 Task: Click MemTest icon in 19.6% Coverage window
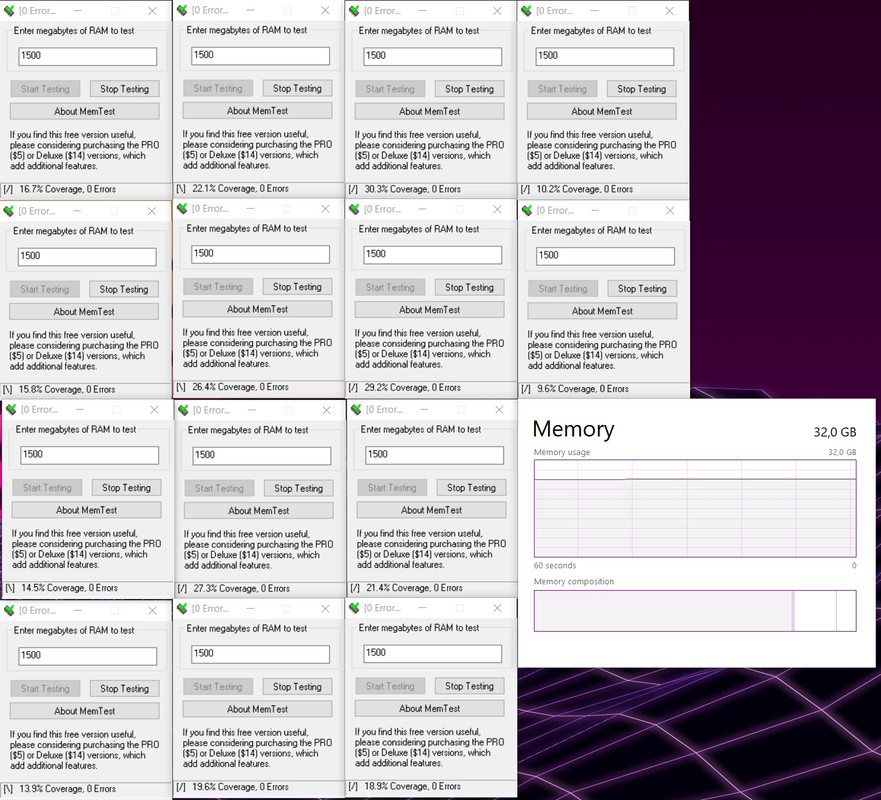tap(182, 608)
